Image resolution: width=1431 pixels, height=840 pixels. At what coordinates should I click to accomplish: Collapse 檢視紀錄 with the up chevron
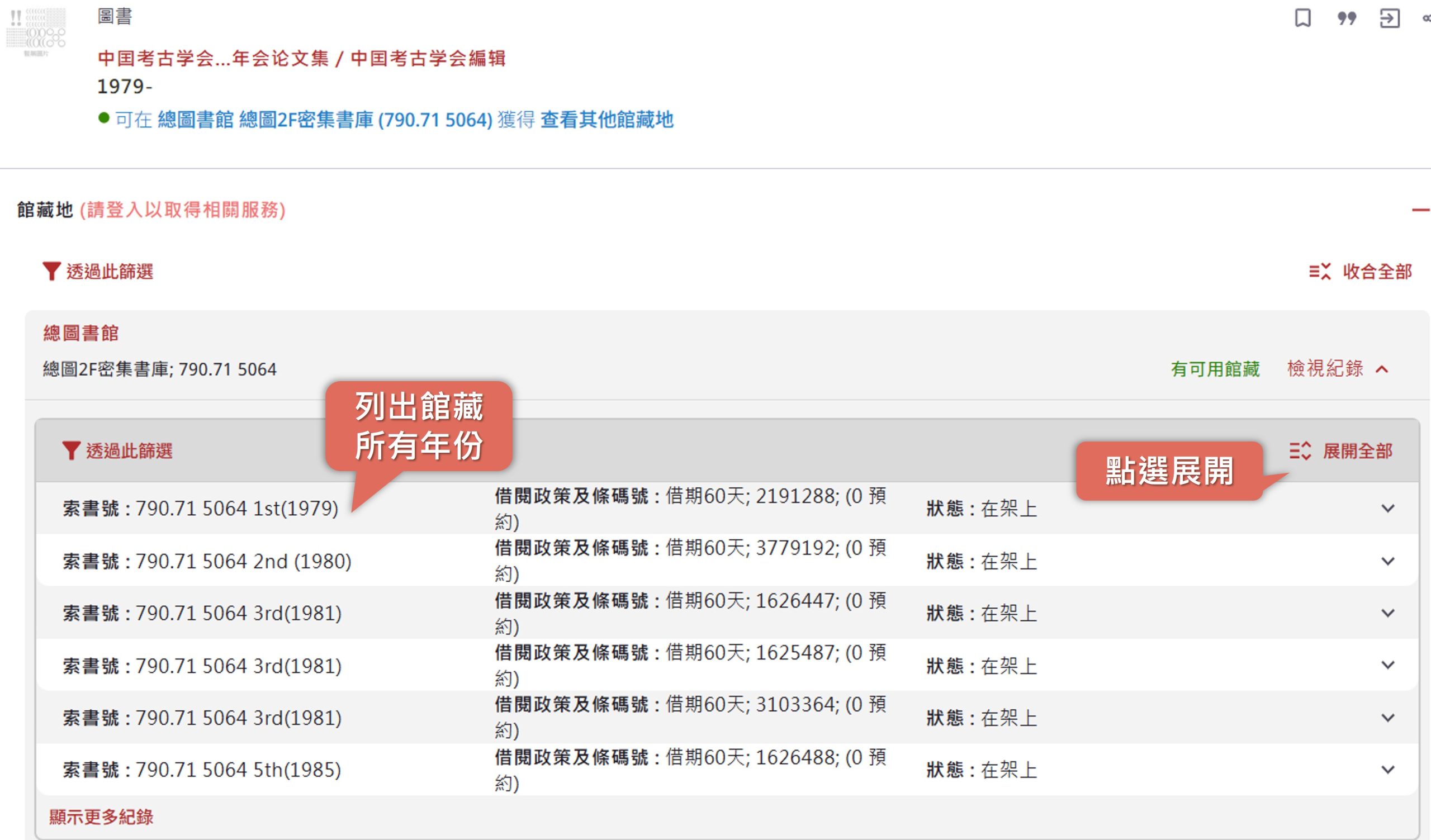tap(1382, 369)
